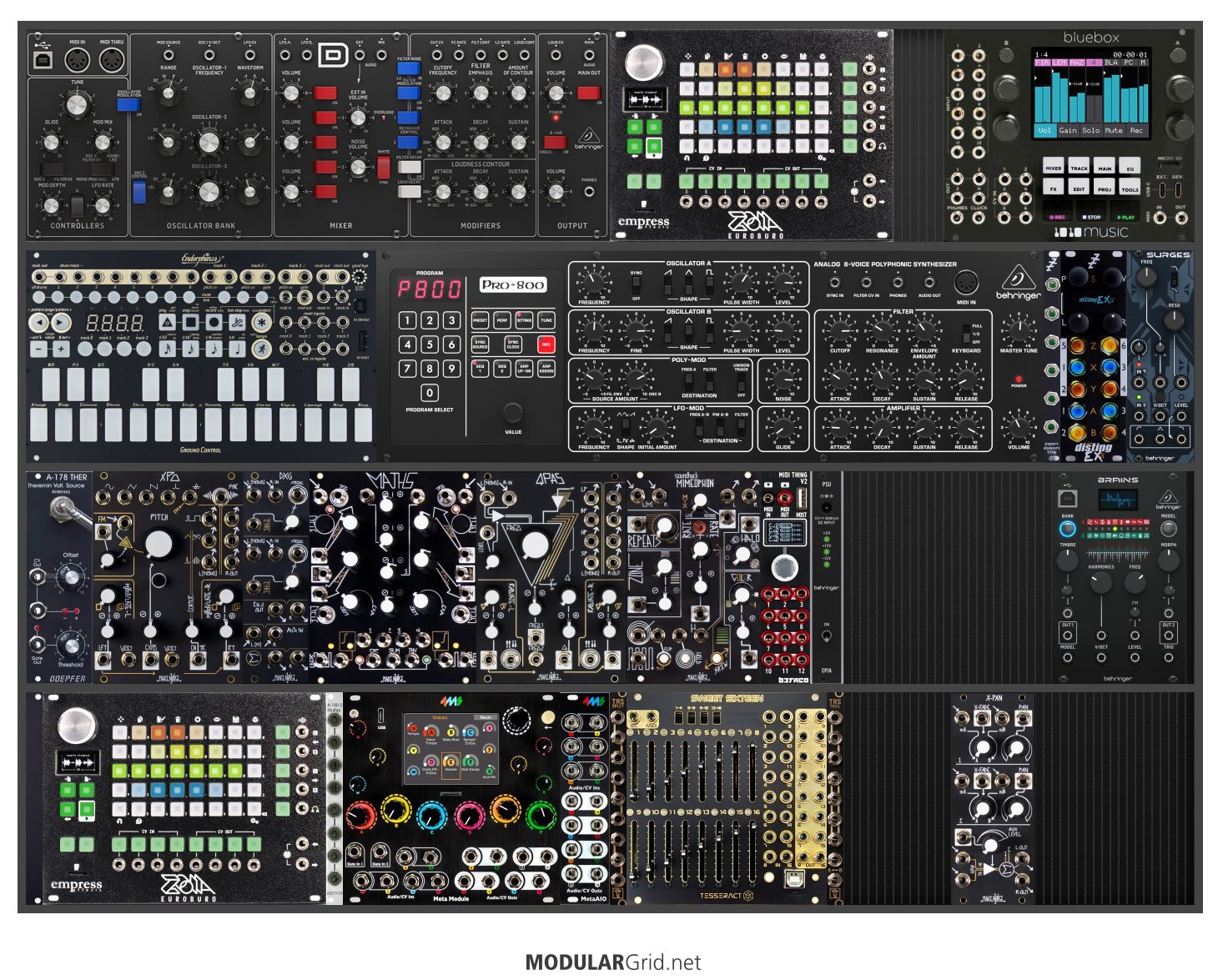Click the Pro-800 VALUE knob

click(x=513, y=412)
